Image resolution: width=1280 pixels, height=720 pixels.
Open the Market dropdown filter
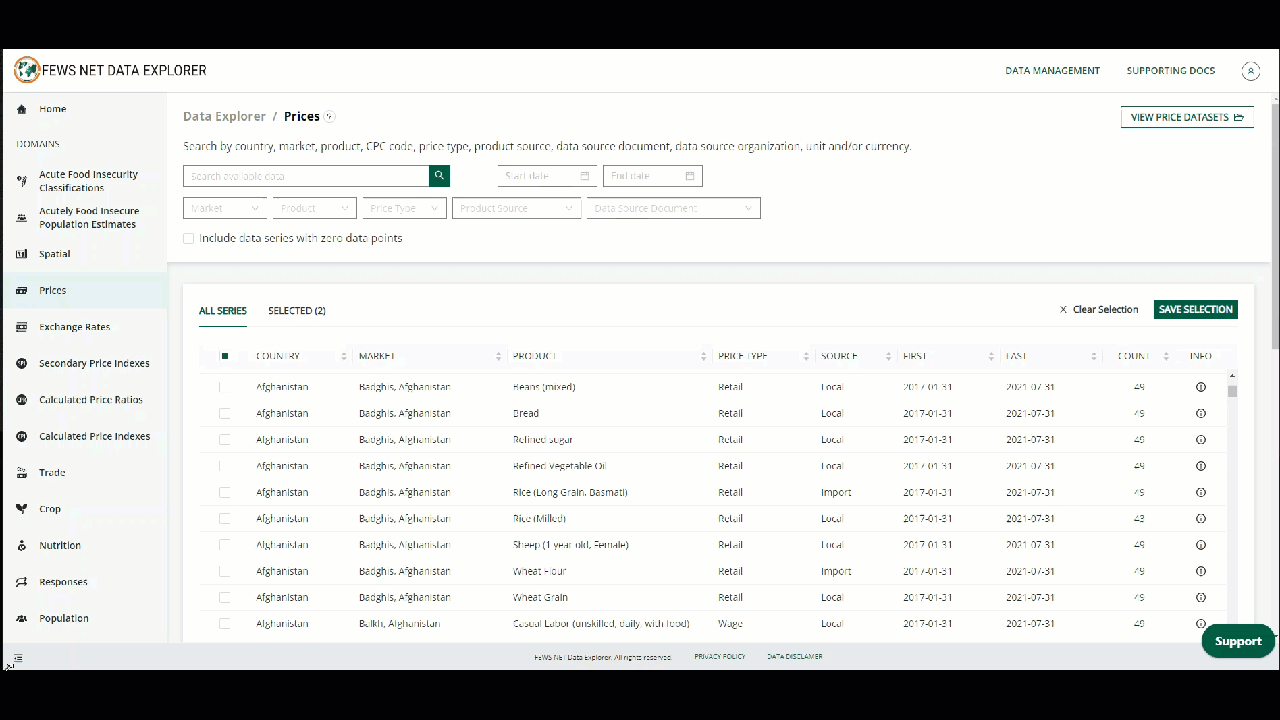tap(225, 208)
